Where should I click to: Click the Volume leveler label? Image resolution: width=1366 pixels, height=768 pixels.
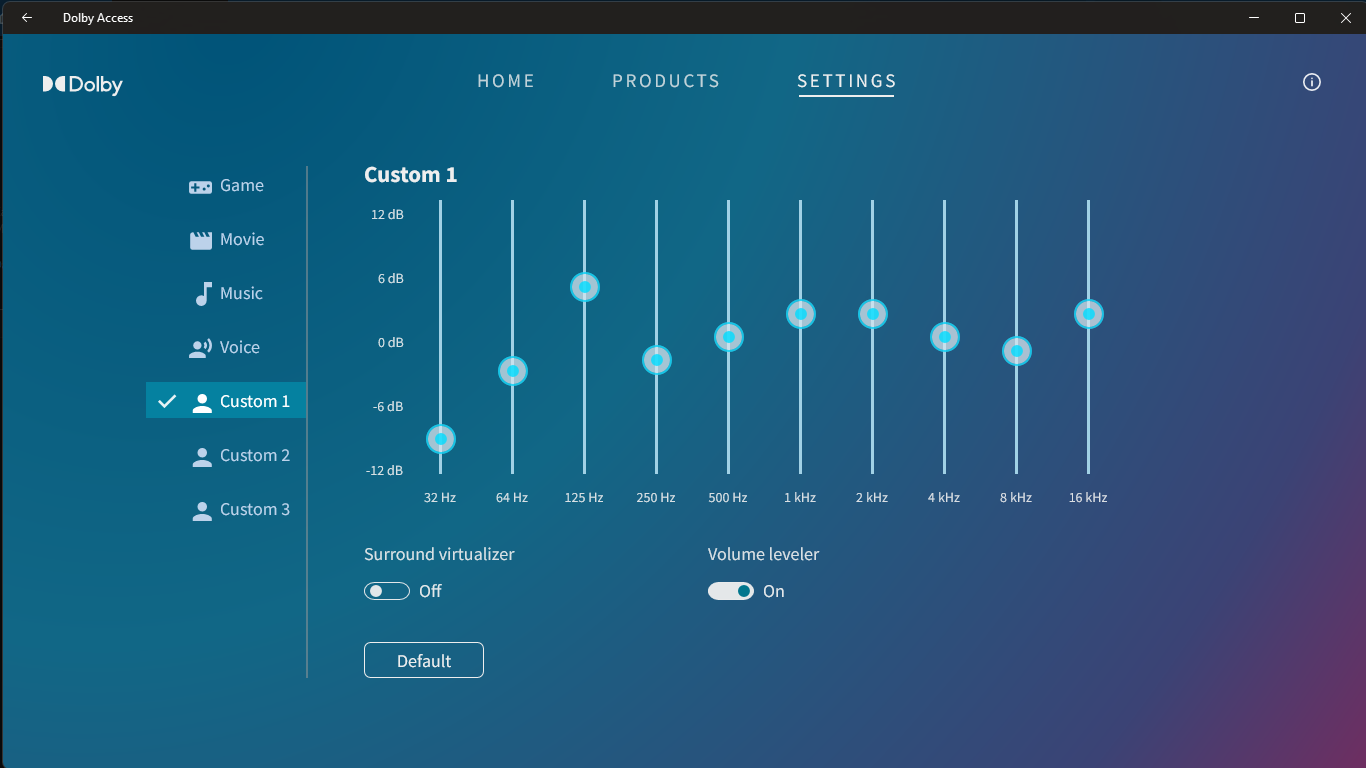click(x=763, y=554)
